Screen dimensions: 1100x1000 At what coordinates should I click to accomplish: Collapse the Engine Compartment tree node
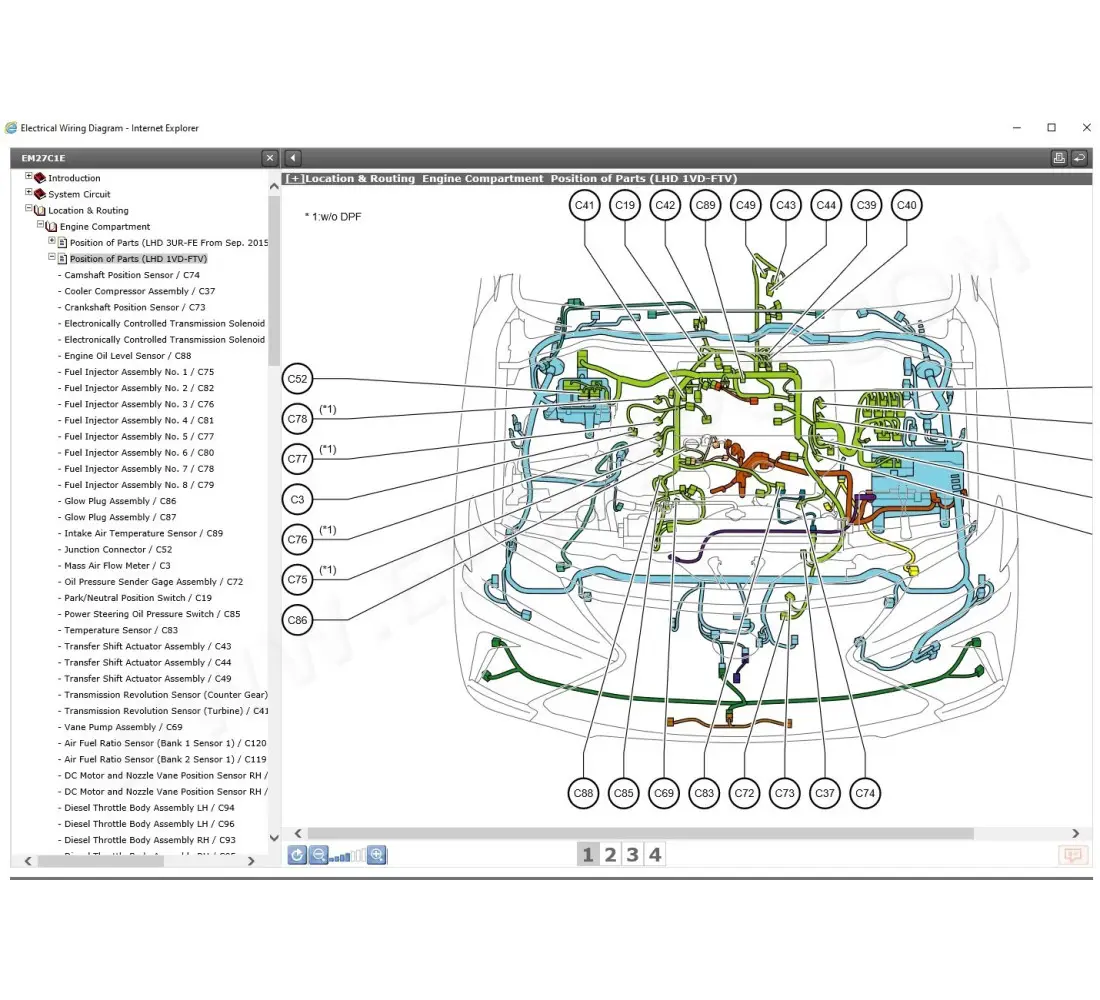click(41, 226)
